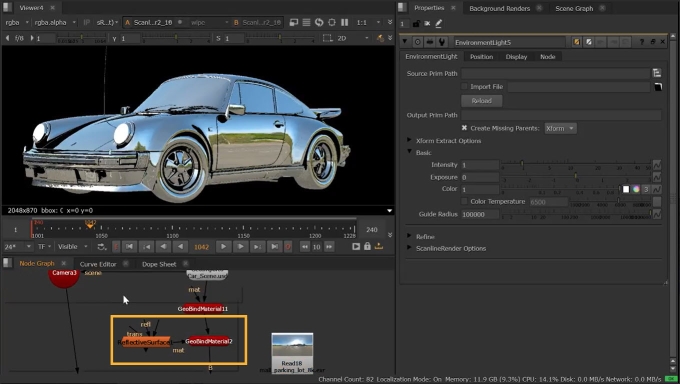
Task: Enable the Color Temperature checkbox
Action: coord(464,201)
